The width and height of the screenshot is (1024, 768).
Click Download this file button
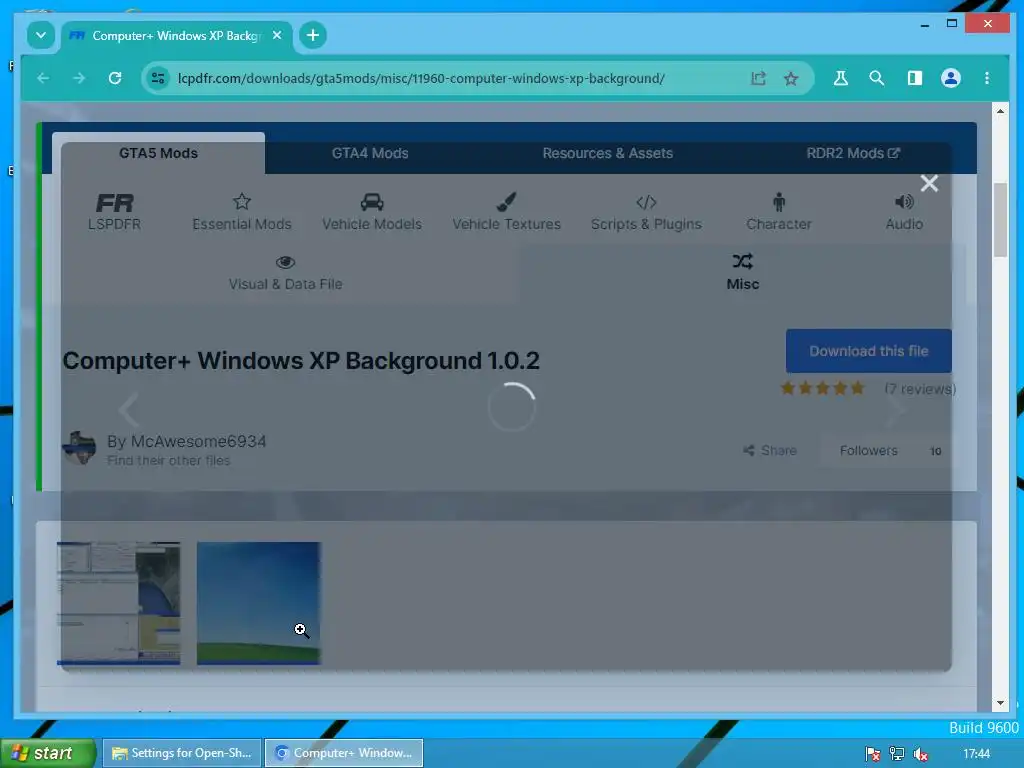[869, 351]
